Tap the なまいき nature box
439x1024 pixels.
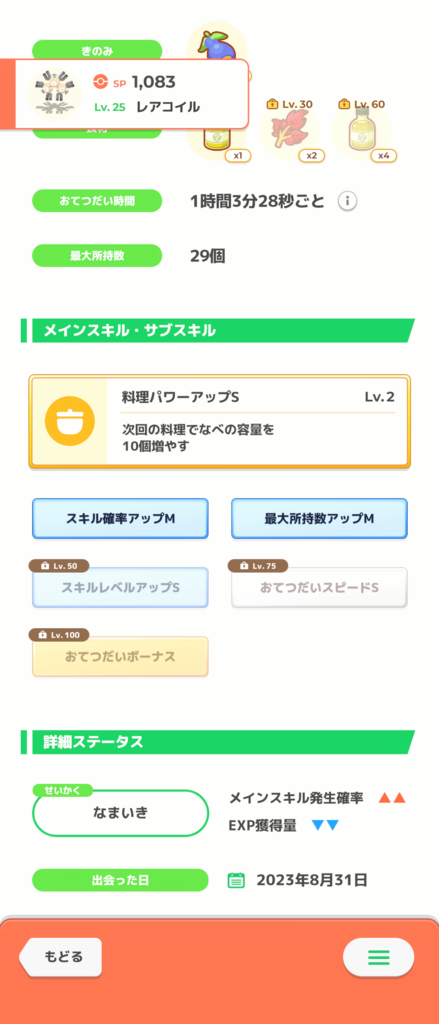tap(120, 813)
